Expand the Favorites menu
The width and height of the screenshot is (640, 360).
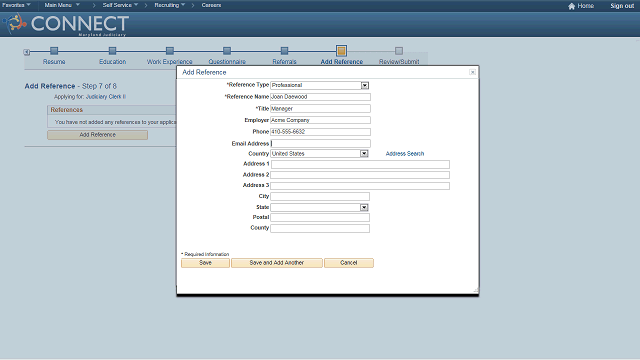coord(16,5)
